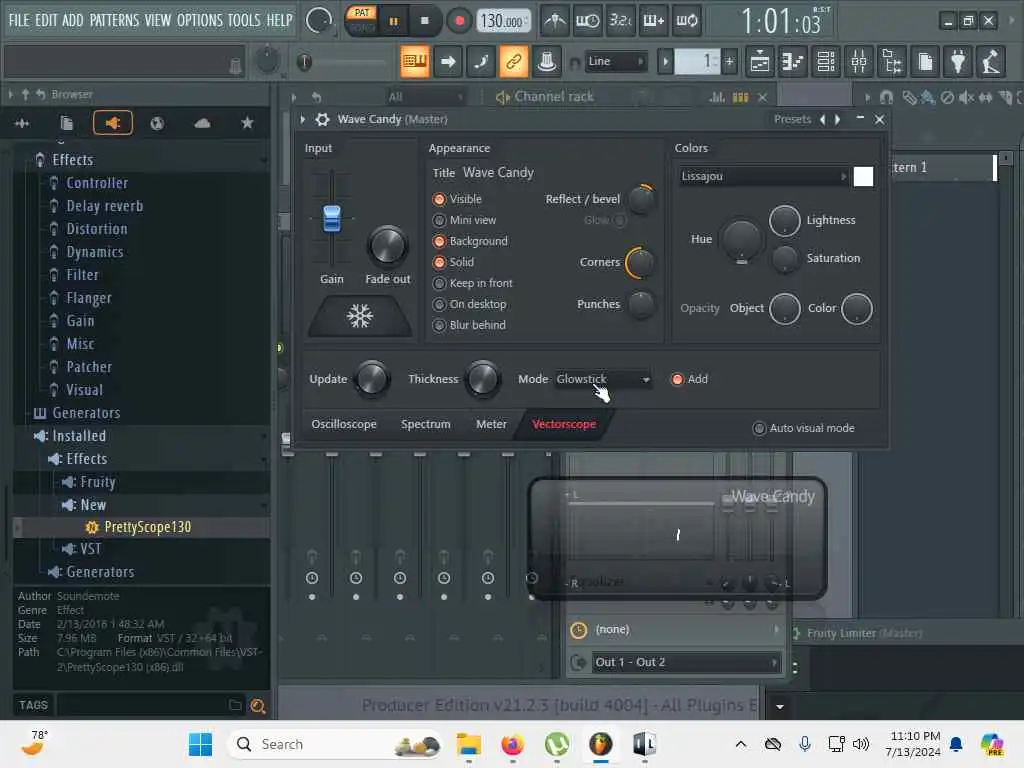Expand the Wave Candy plugin menu arrow
1024x768 pixels.
pyautogui.click(x=302, y=120)
